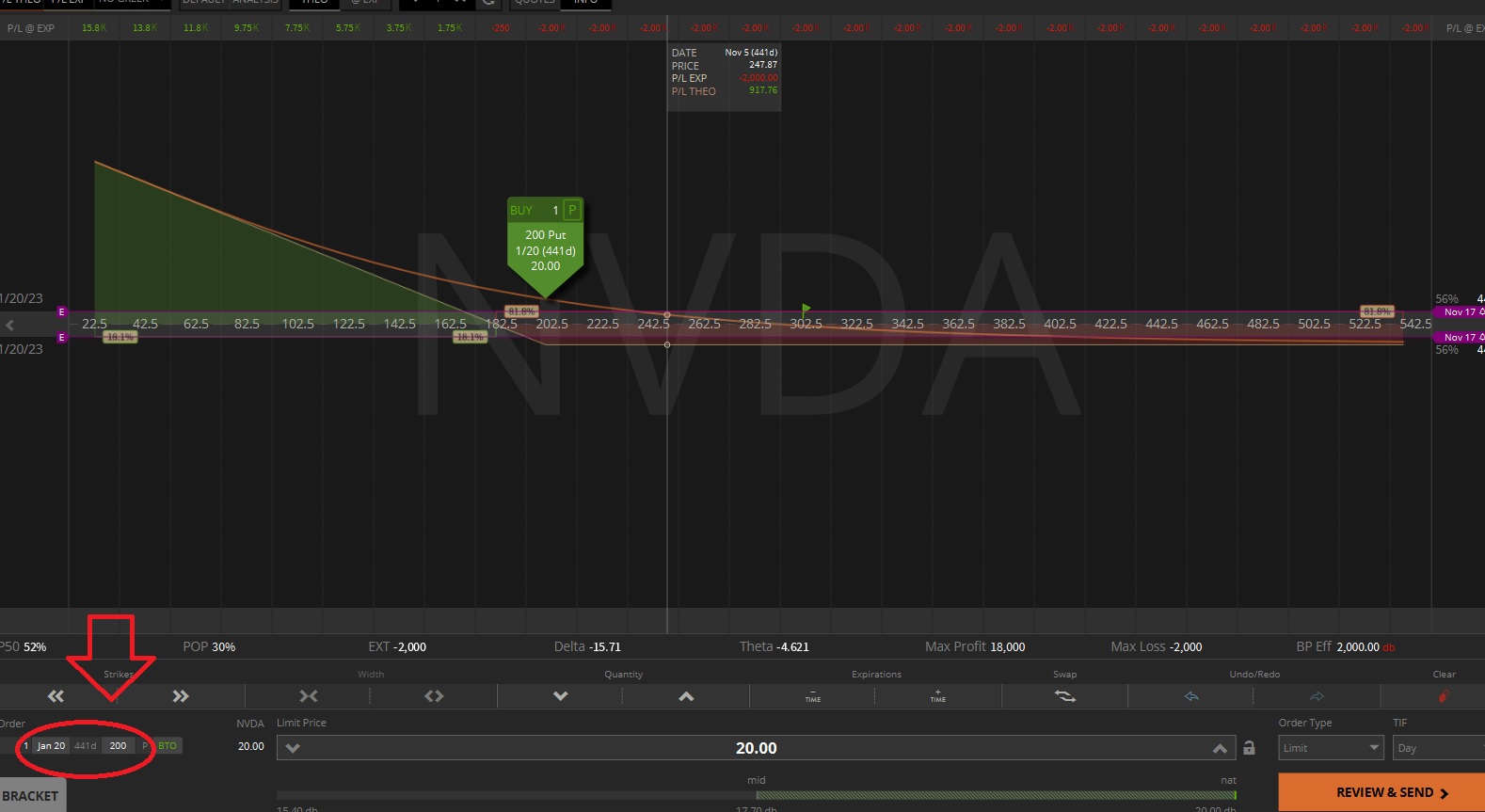Click the 102.5 price axis label
Image resolution: width=1485 pixels, height=812 pixels.
coord(297,324)
